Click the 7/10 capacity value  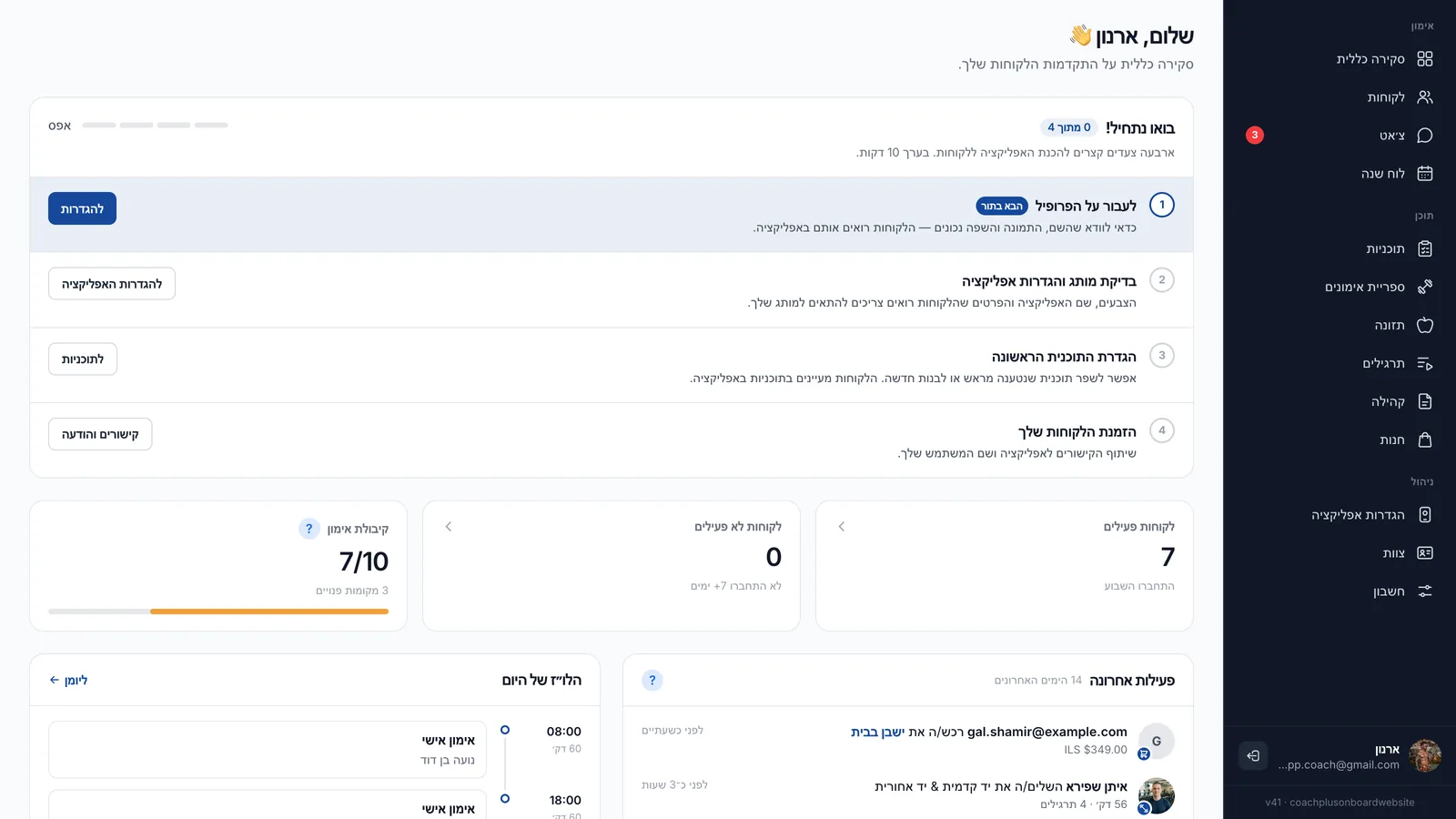tap(364, 561)
